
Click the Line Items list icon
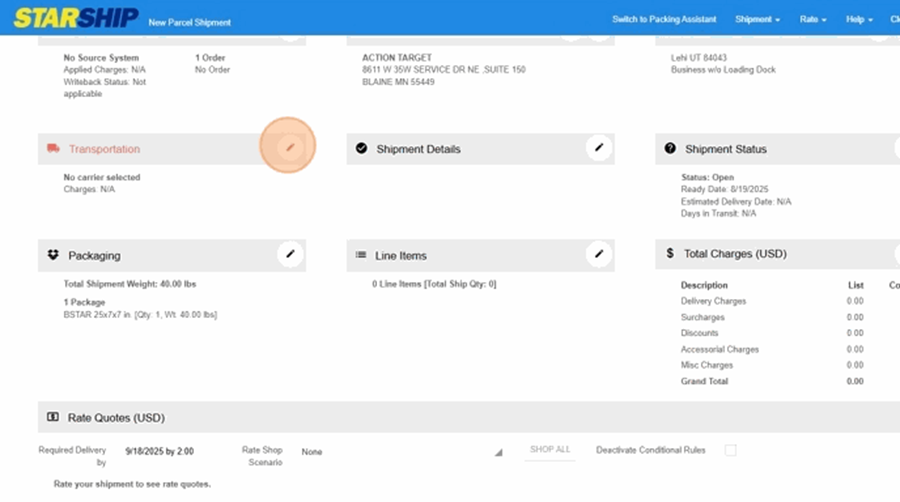tap(361, 255)
